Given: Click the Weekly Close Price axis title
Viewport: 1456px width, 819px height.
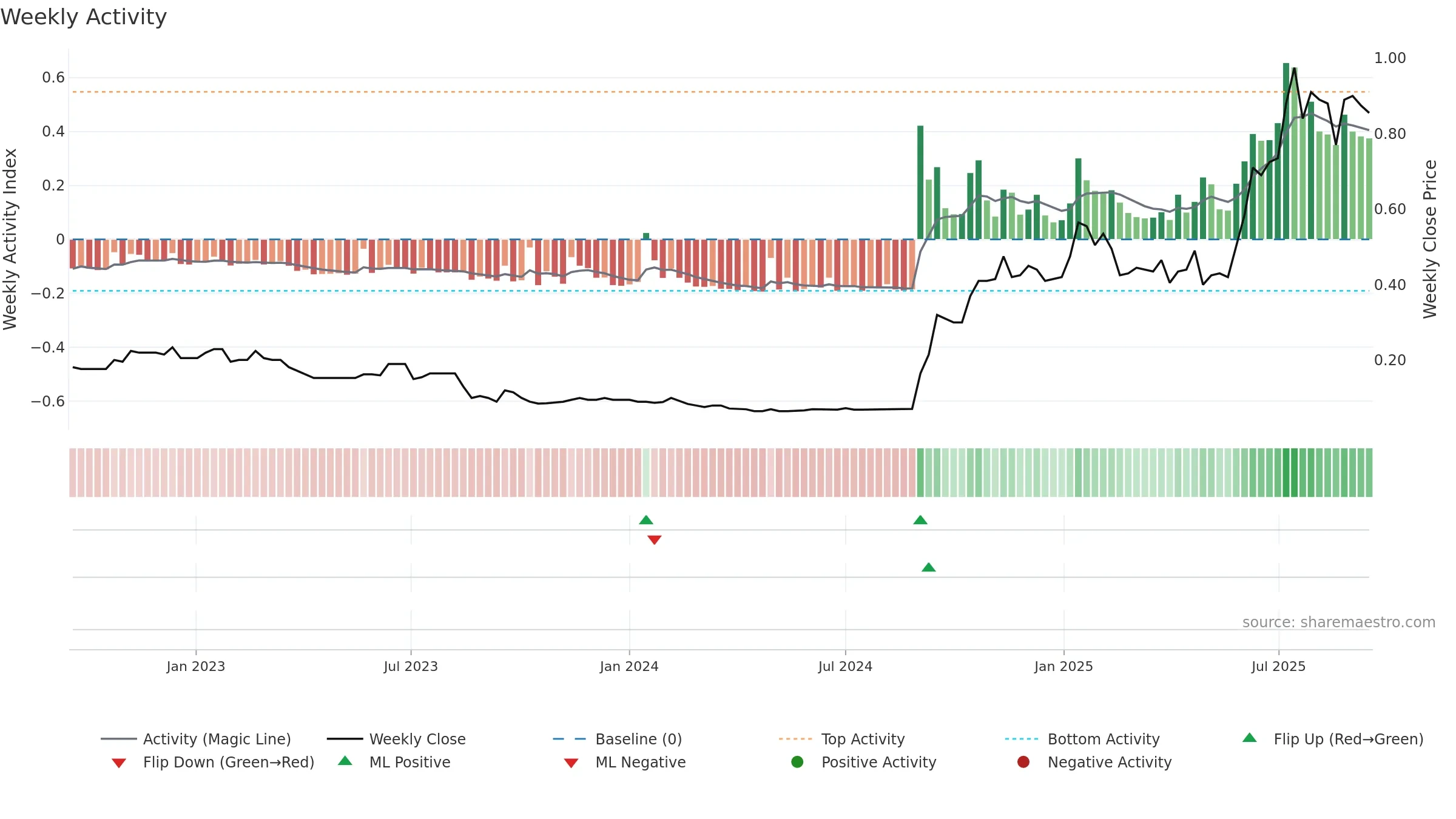Looking at the screenshot, I should (1431, 239).
